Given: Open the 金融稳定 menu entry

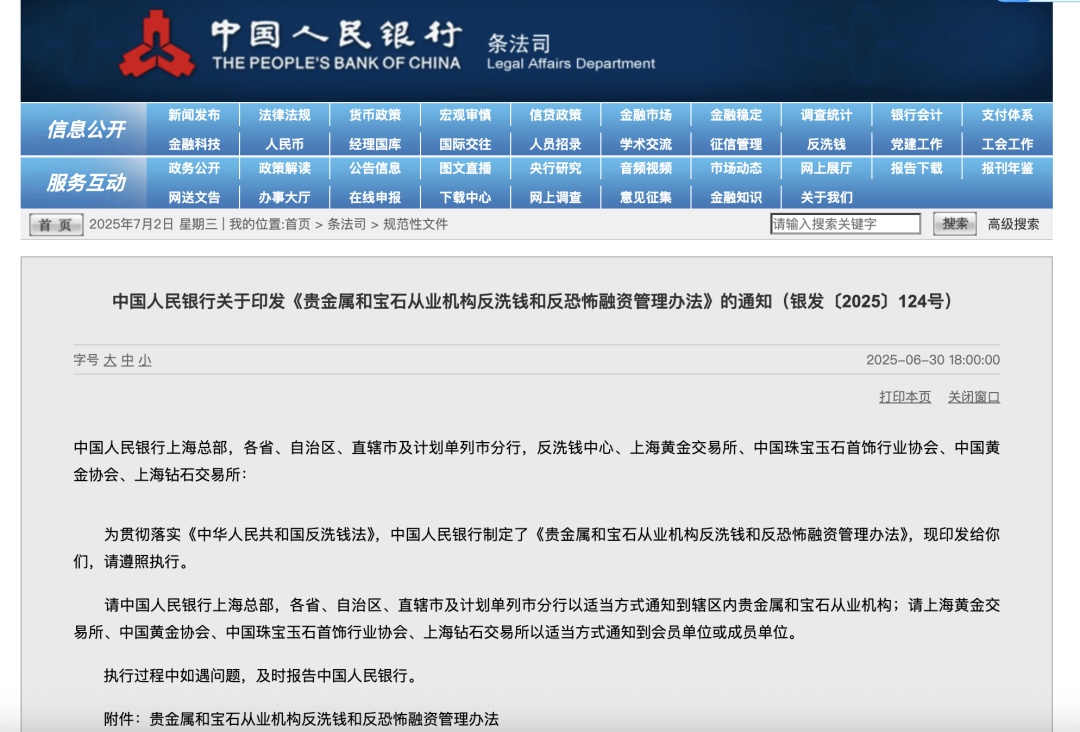Looking at the screenshot, I should click(x=736, y=115).
